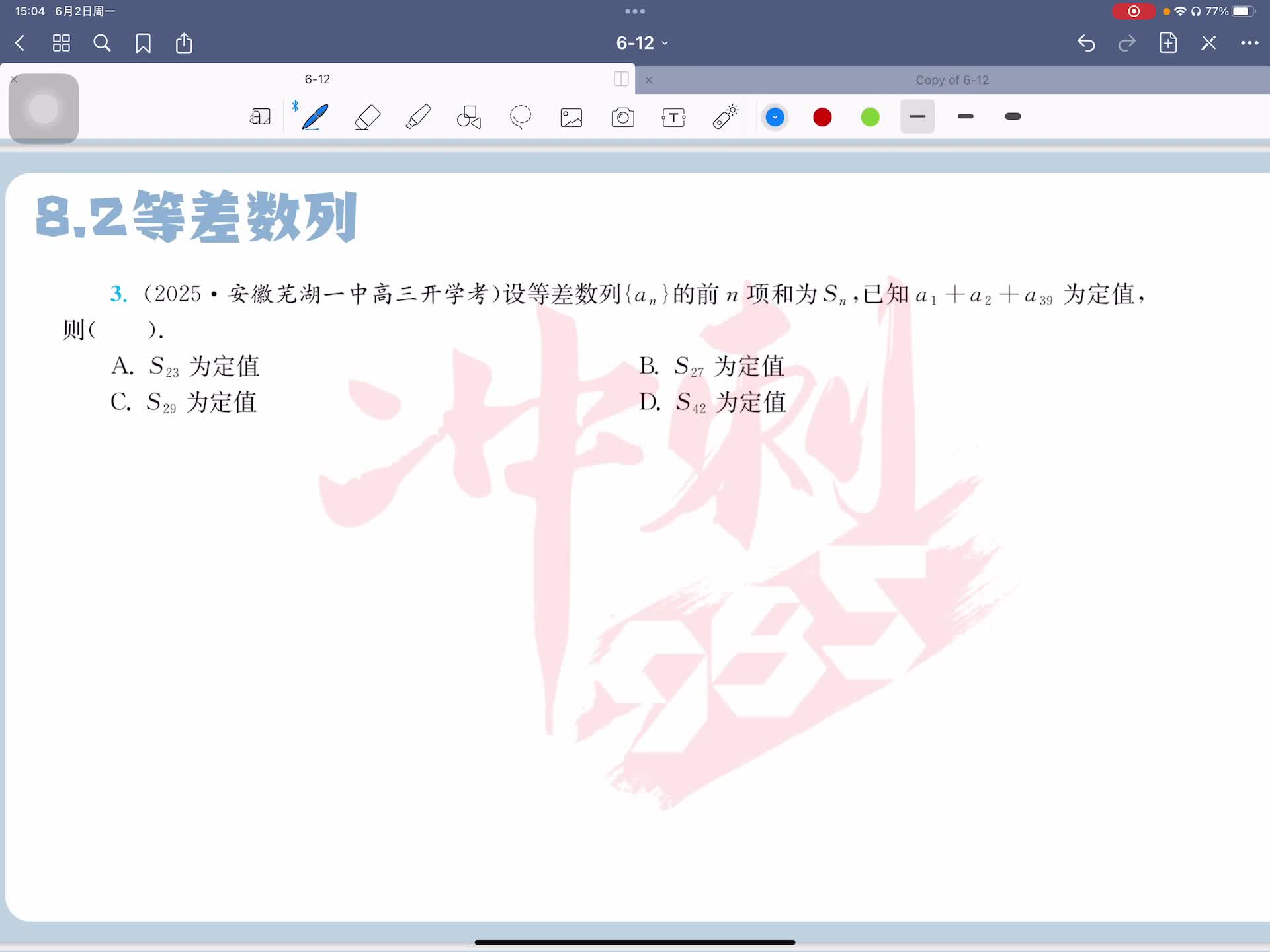Select the thinnest stroke width
Image resolution: width=1270 pixels, height=952 pixels.
click(917, 116)
